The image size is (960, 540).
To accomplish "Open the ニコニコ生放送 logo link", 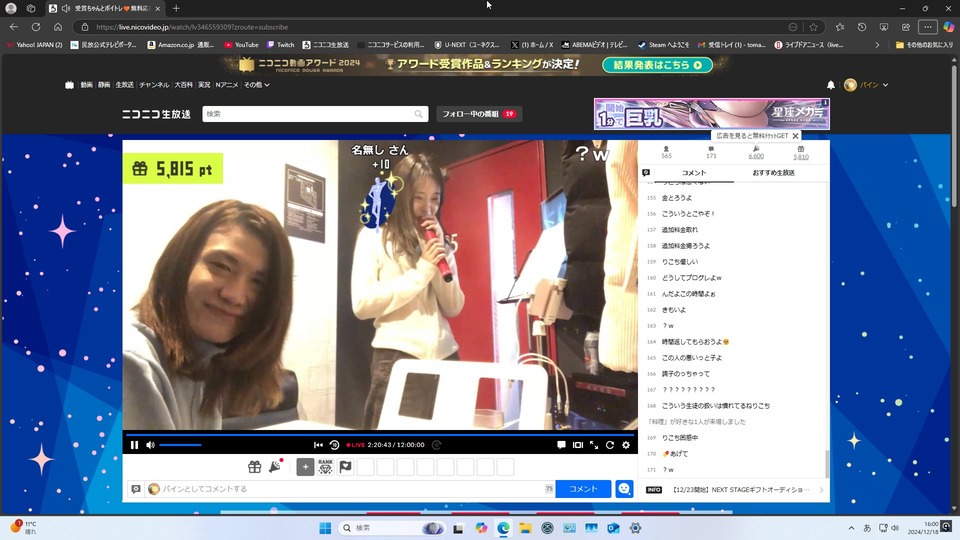I will click(156, 114).
